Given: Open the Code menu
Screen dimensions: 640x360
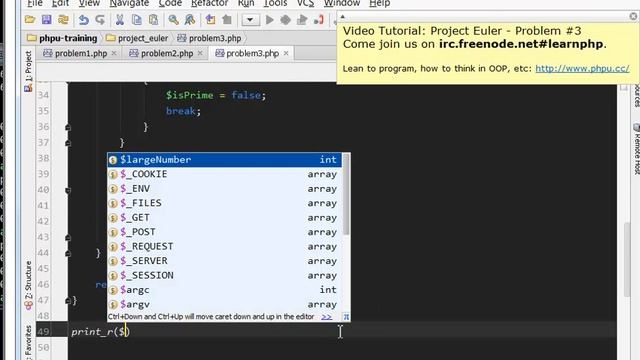Looking at the screenshot, I should pyautogui.click(x=170, y=3).
